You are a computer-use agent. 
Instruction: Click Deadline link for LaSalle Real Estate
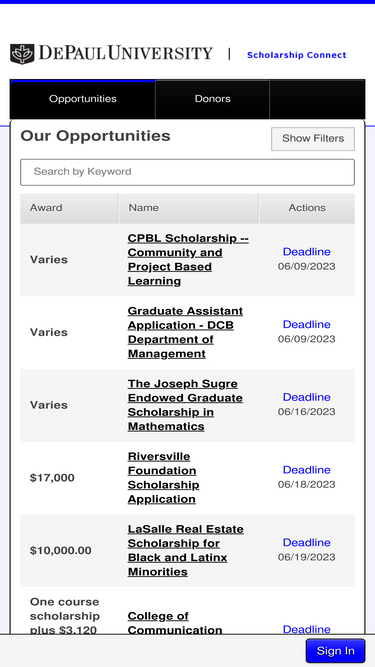point(307,543)
